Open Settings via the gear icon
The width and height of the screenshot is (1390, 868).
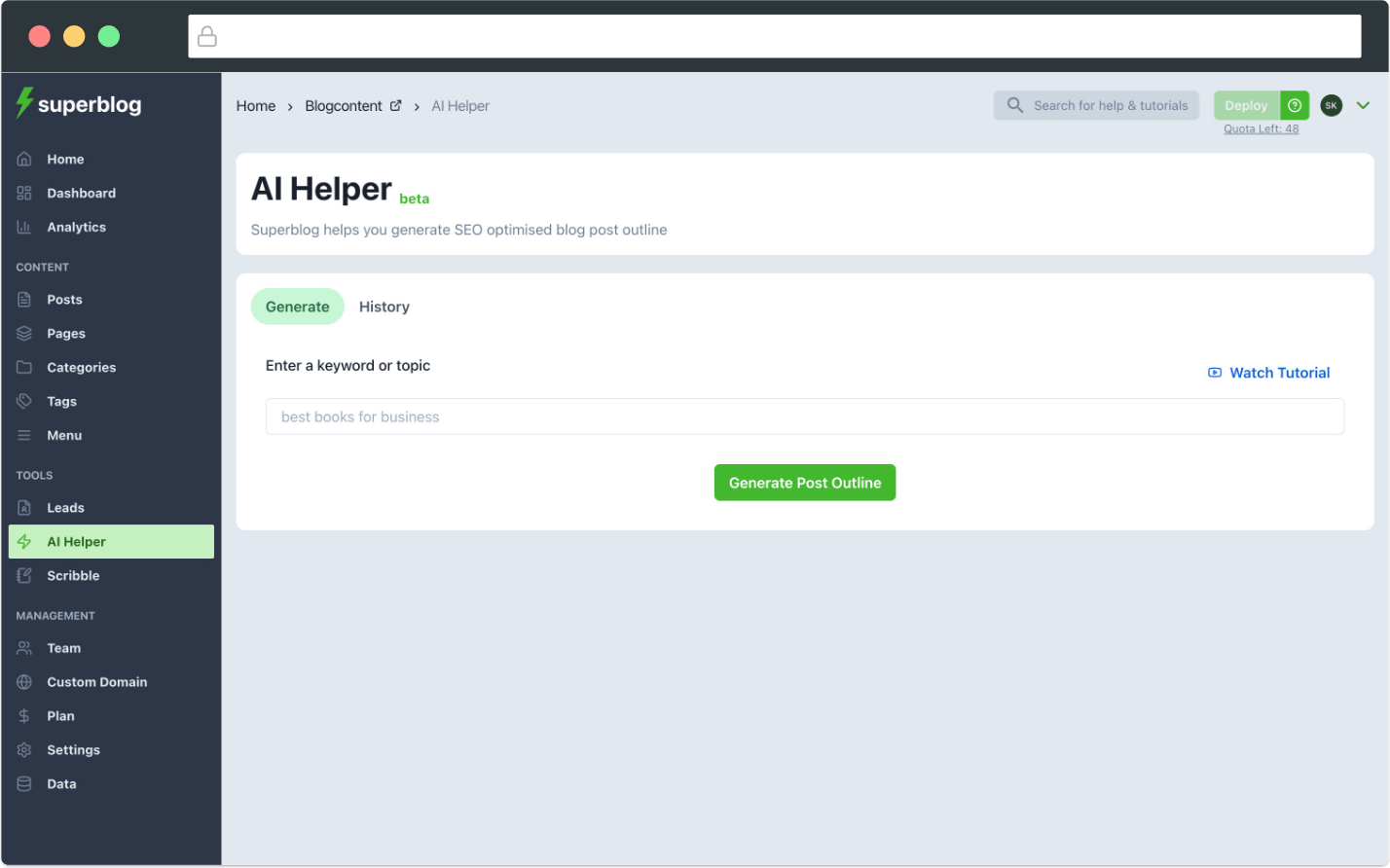[x=25, y=750]
